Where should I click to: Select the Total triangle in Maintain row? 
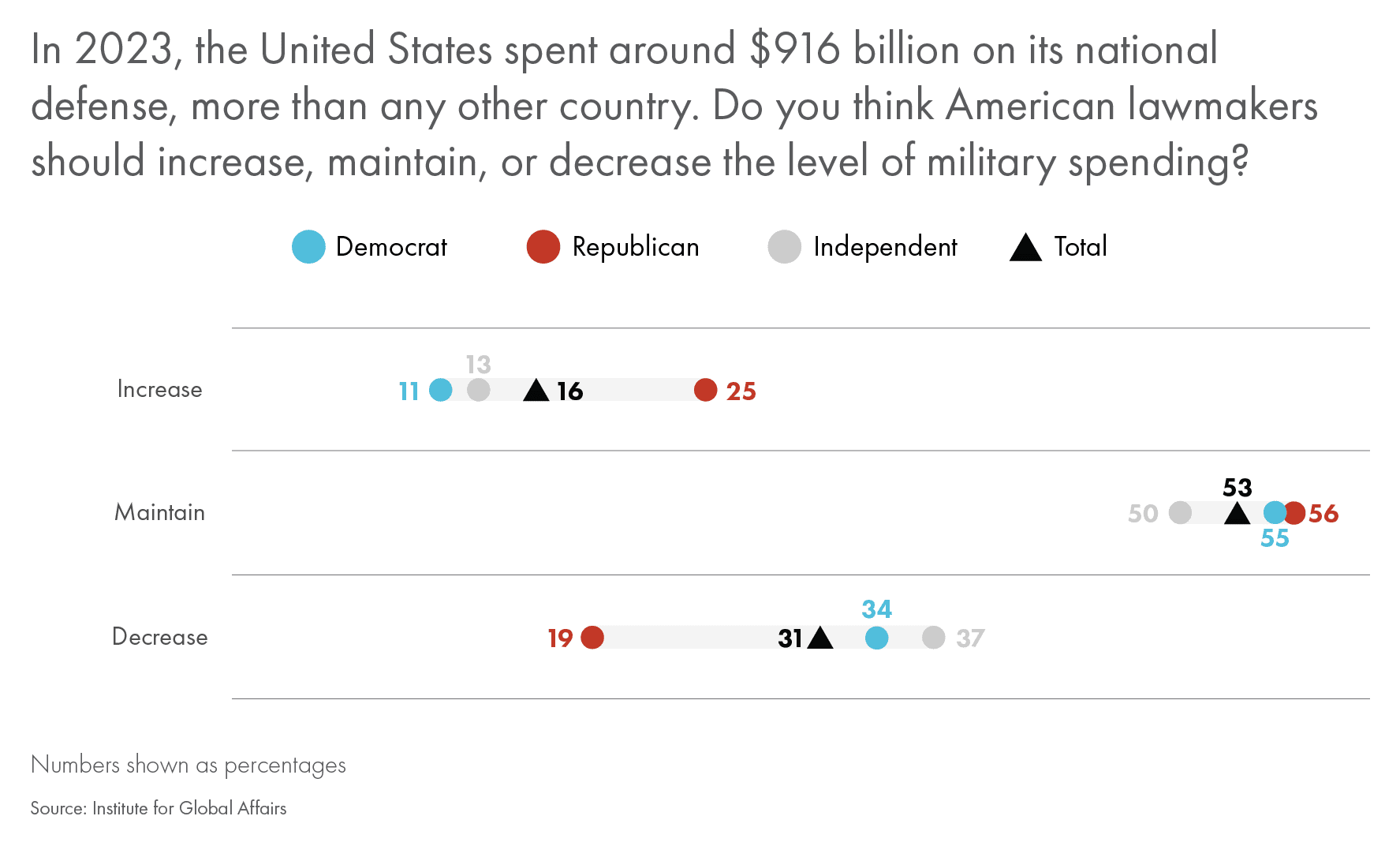click(x=1237, y=515)
